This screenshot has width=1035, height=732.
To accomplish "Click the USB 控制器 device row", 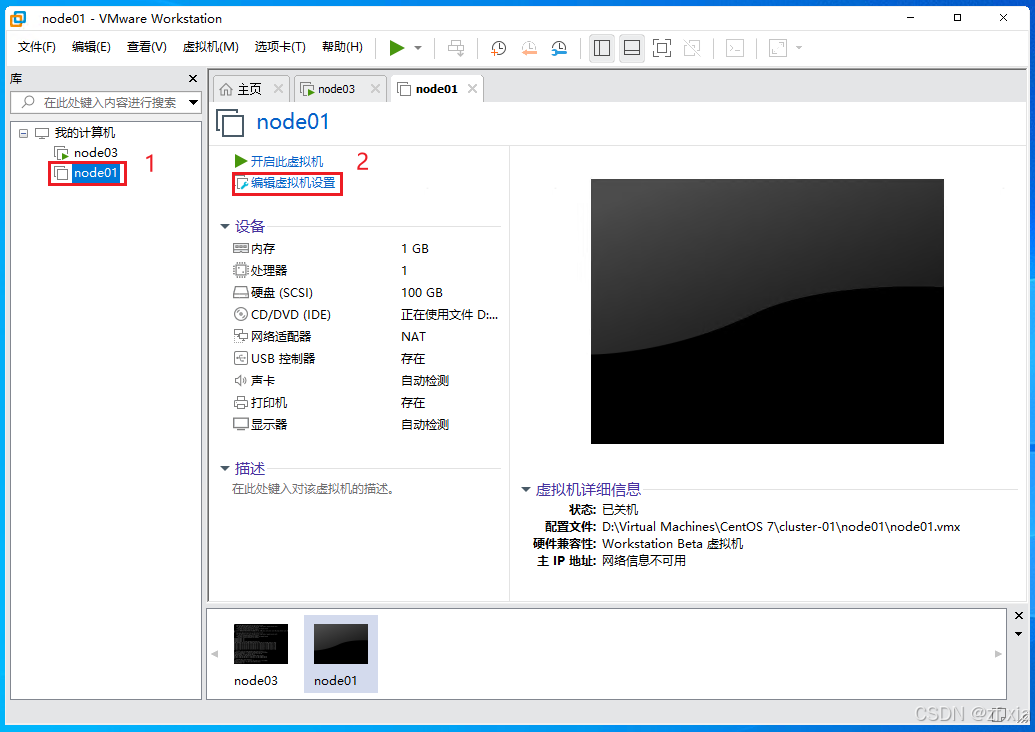I will coord(366,358).
